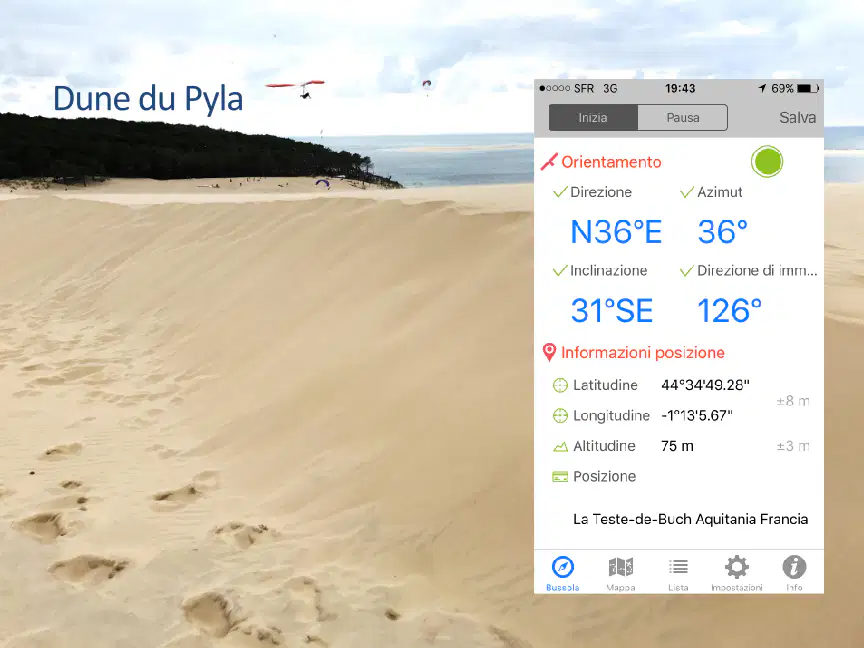Click the red compass needle Orientamento icon
The width and height of the screenshot is (864, 648).
[549, 161]
